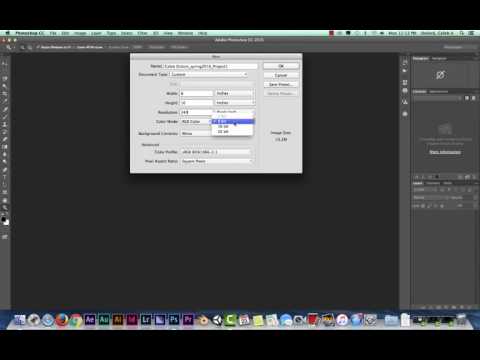Choose 32 bit from the depth list

[233, 132]
